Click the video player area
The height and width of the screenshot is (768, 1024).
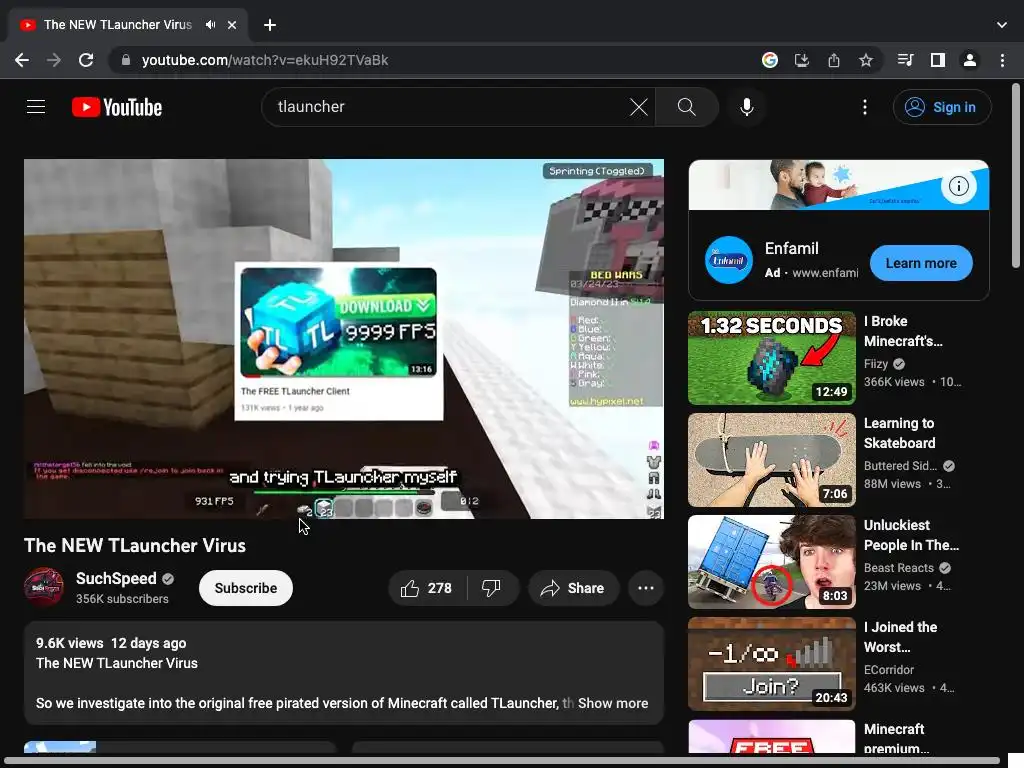[x=344, y=339]
